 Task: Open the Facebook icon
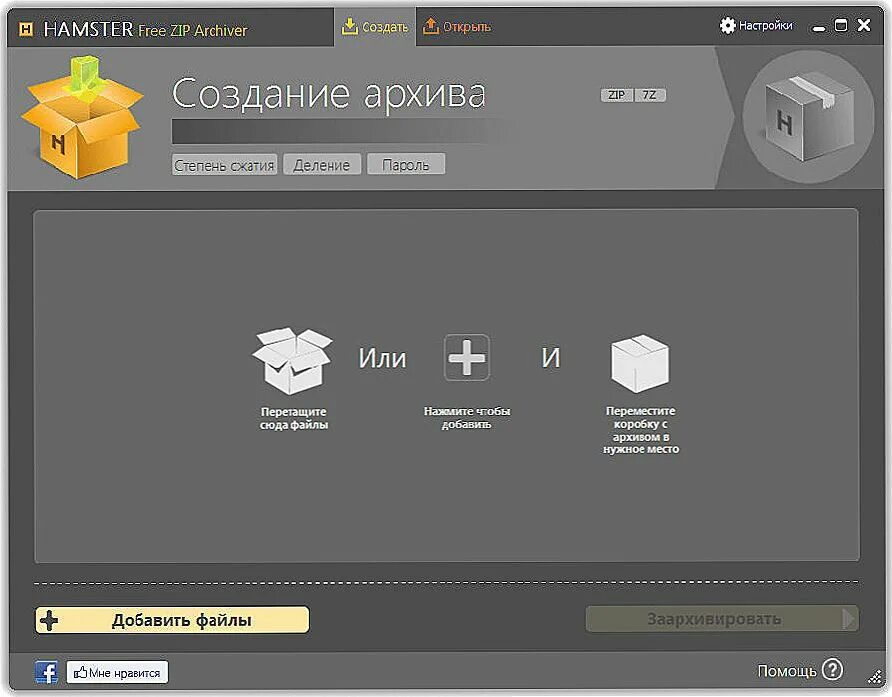click(x=46, y=673)
